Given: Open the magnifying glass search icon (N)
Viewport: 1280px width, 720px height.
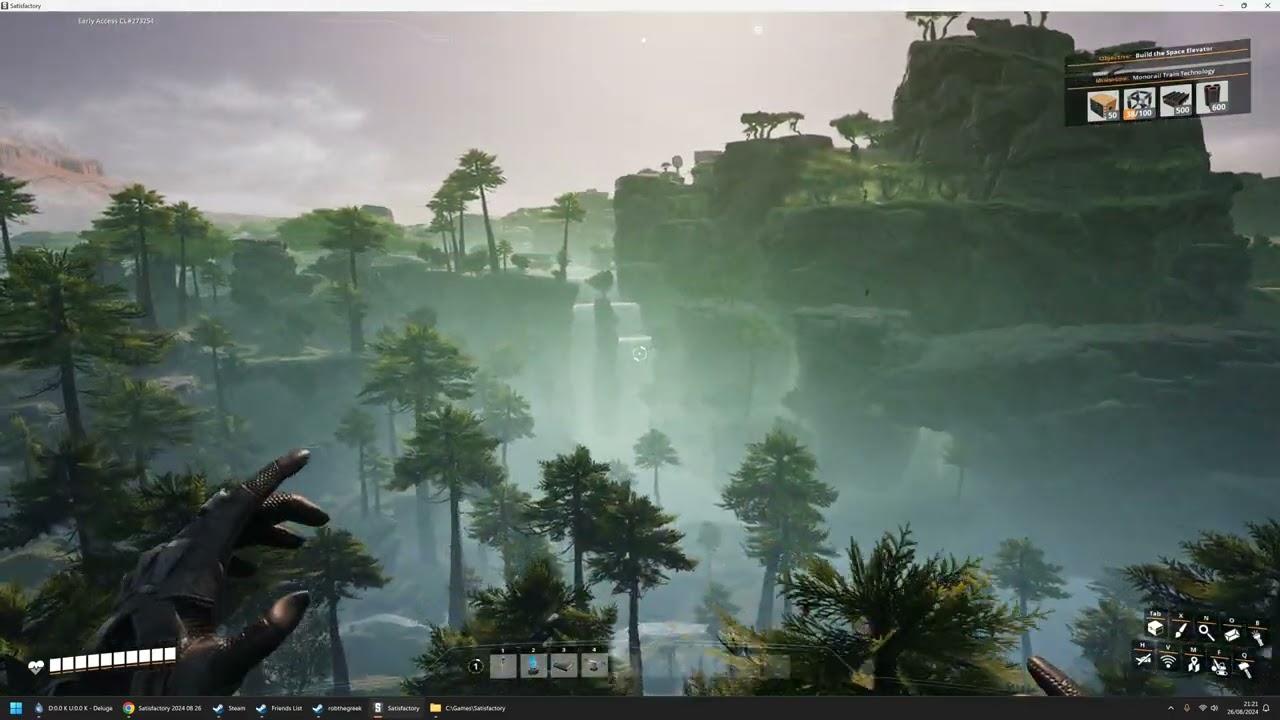Looking at the screenshot, I should (x=1206, y=631).
